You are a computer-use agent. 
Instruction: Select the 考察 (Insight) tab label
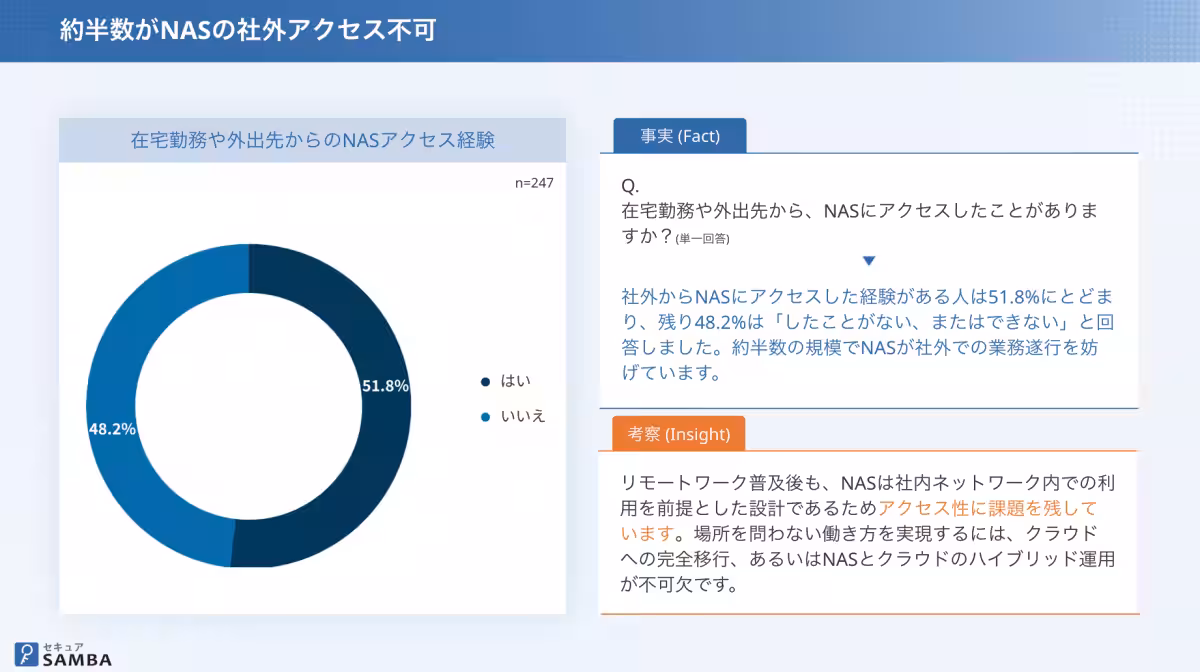[679, 434]
